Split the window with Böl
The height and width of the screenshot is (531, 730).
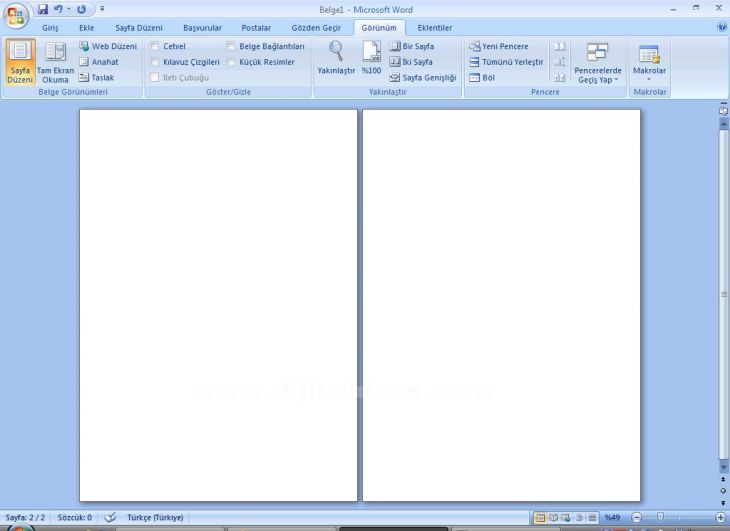[x=482, y=78]
